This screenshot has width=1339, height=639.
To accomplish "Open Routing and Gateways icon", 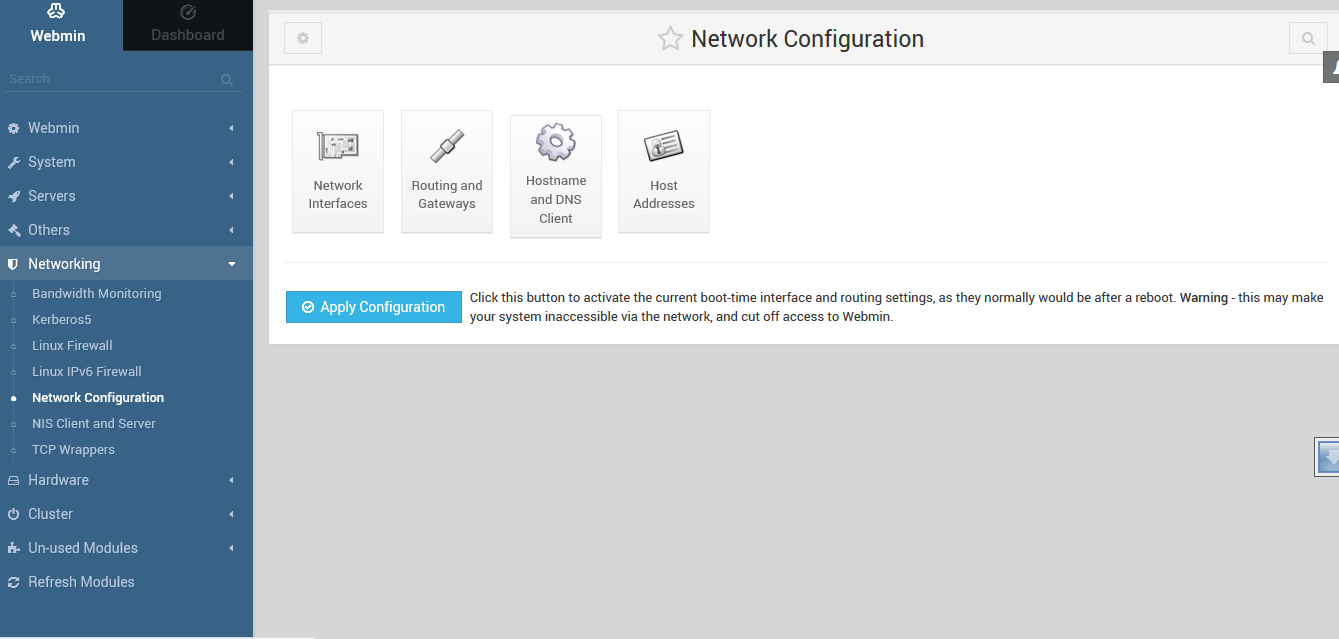I will tap(447, 171).
